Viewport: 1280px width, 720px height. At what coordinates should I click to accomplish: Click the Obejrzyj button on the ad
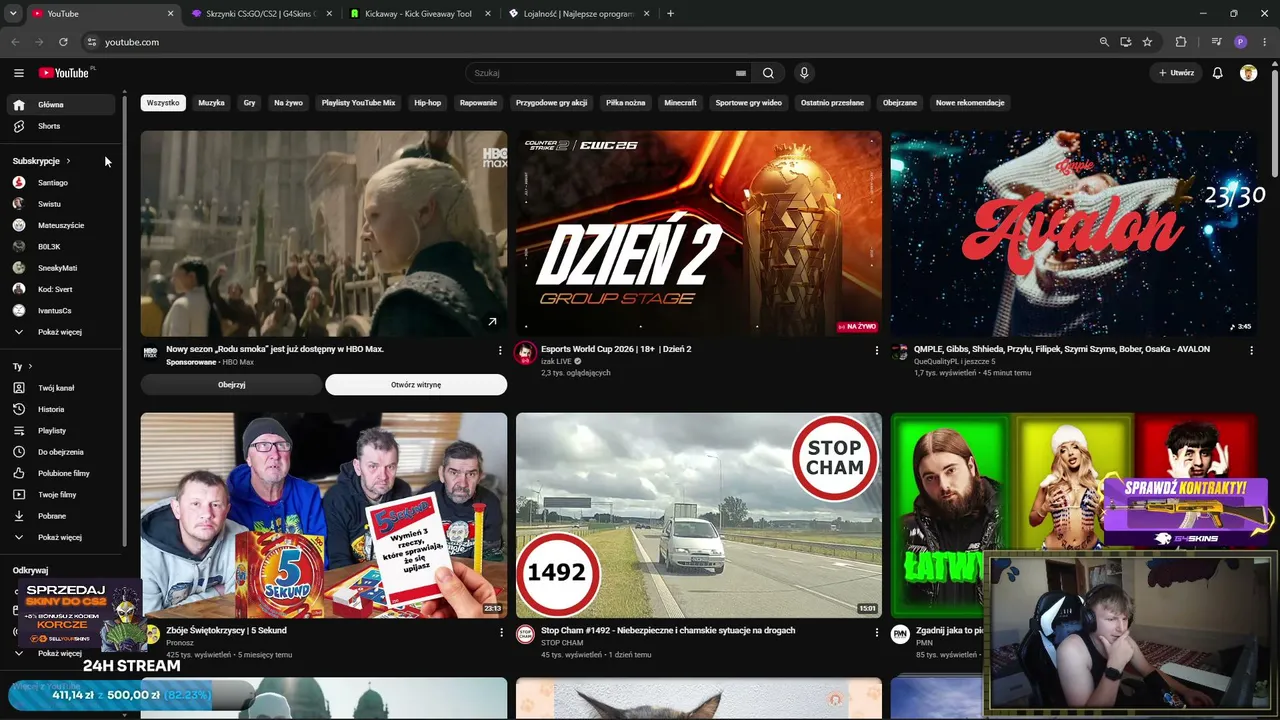tap(232, 385)
